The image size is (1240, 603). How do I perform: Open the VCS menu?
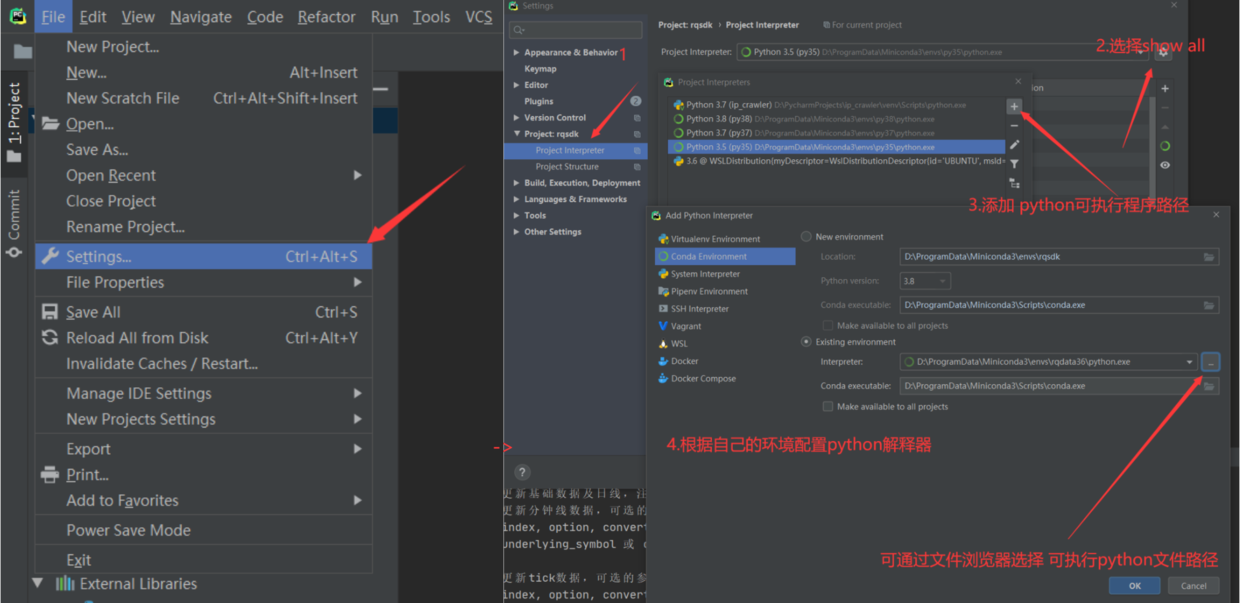coord(479,17)
